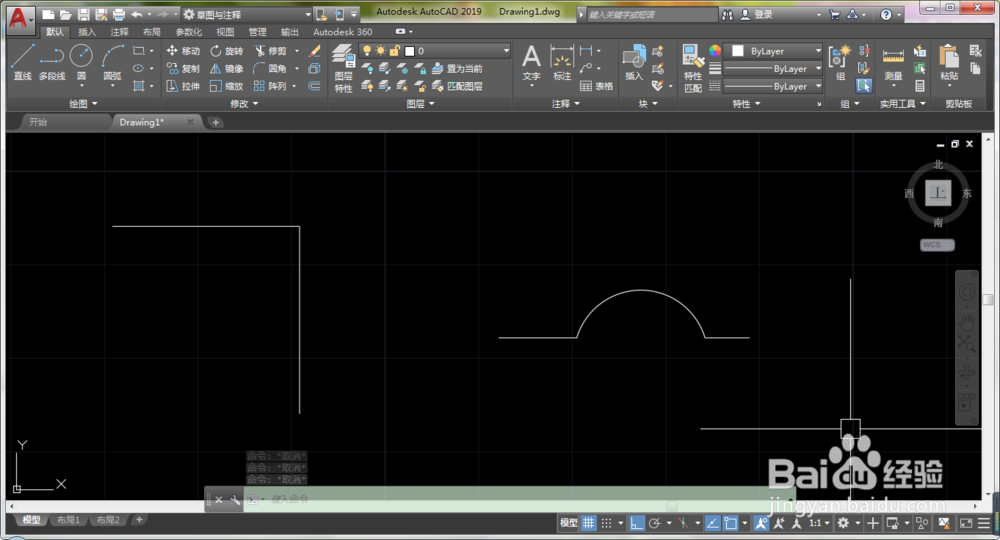Open the linetype ByLayer dropdown
The height and width of the screenshot is (540, 1000).
coord(772,86)
